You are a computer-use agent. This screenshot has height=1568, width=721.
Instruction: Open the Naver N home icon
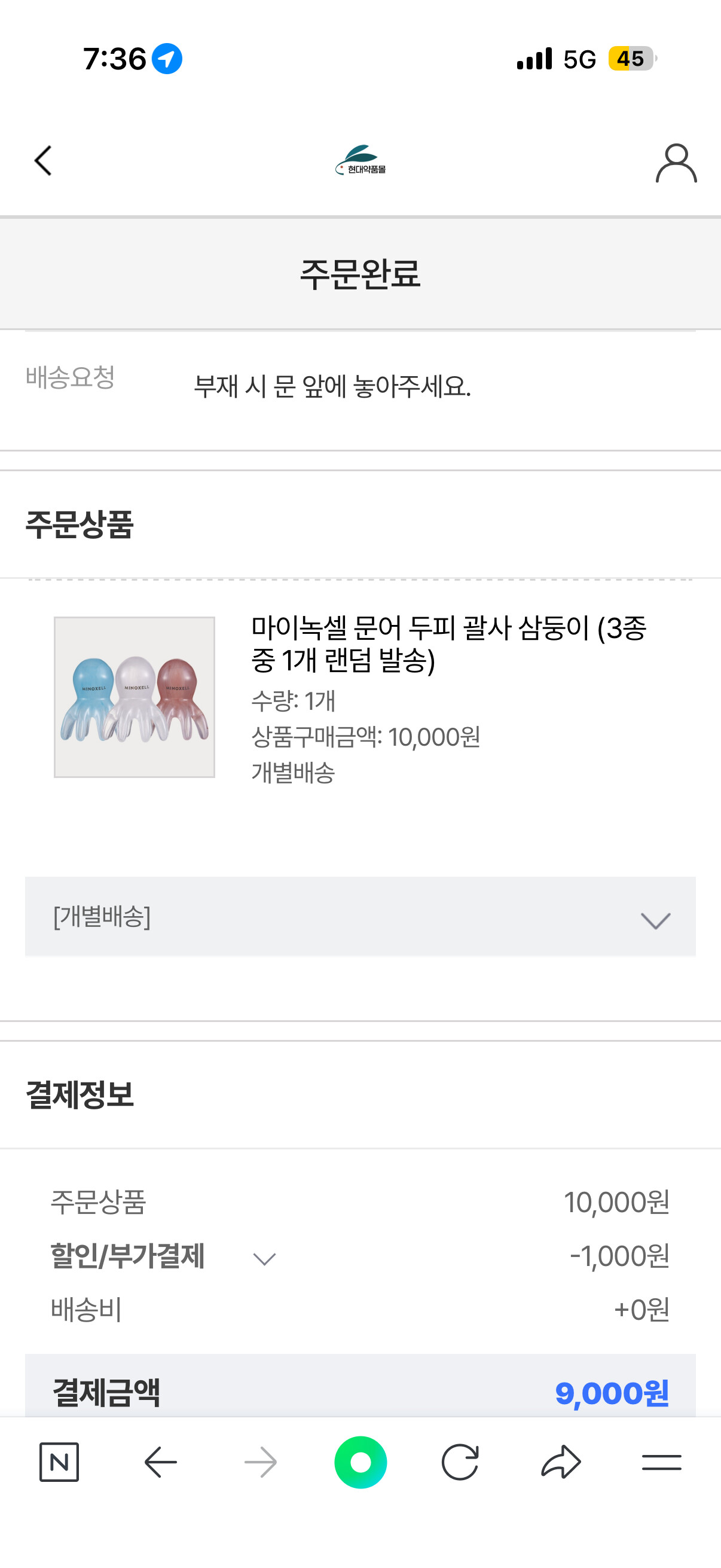tap(59, 1462)
